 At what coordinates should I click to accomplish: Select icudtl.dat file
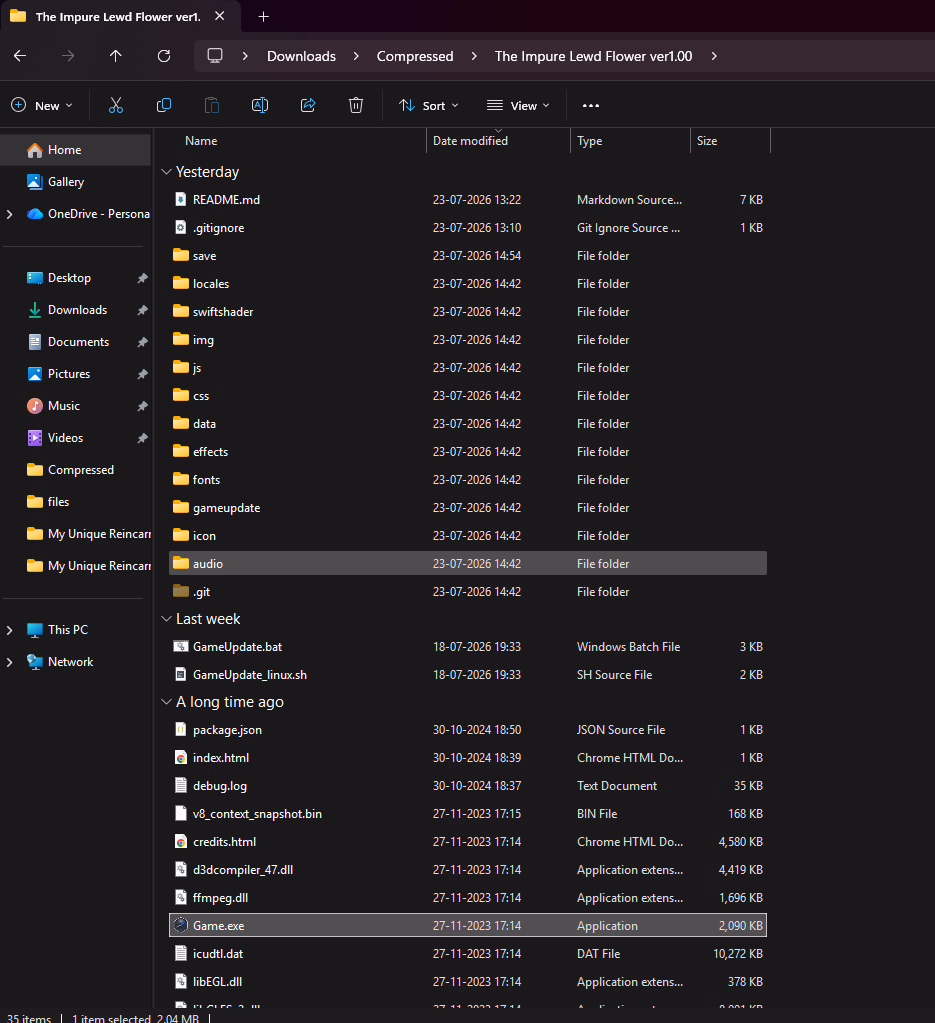coord(468,954)
